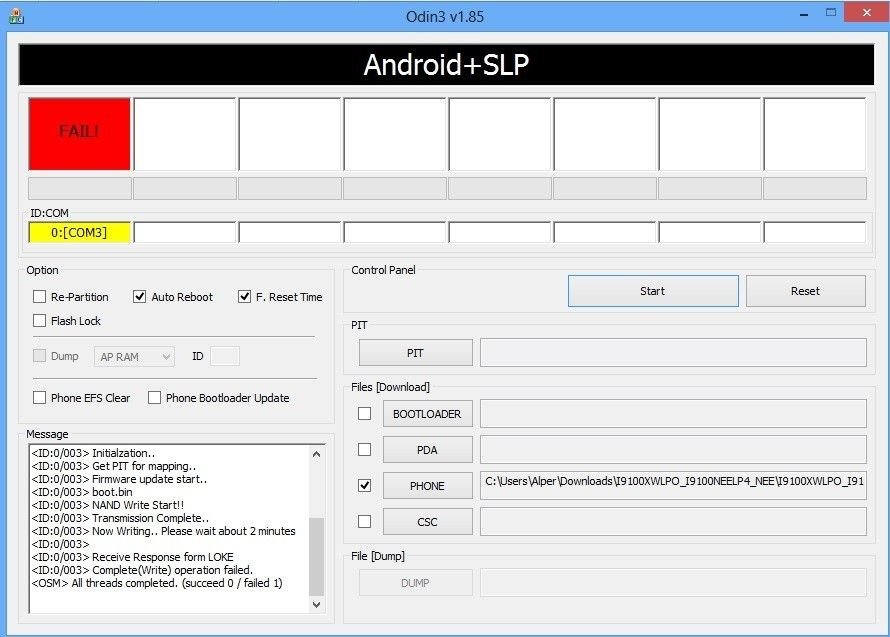
Task: Click the Message log scrollbar thumb
Action: pos(317,556)
